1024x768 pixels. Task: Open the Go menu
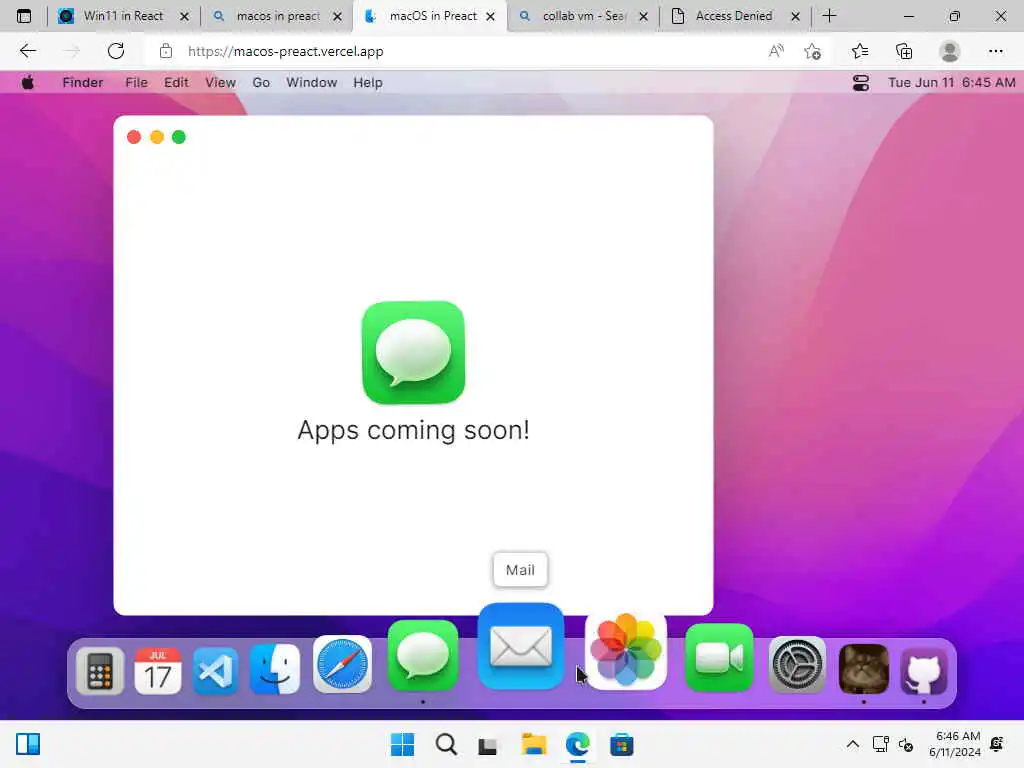point(261,82)
